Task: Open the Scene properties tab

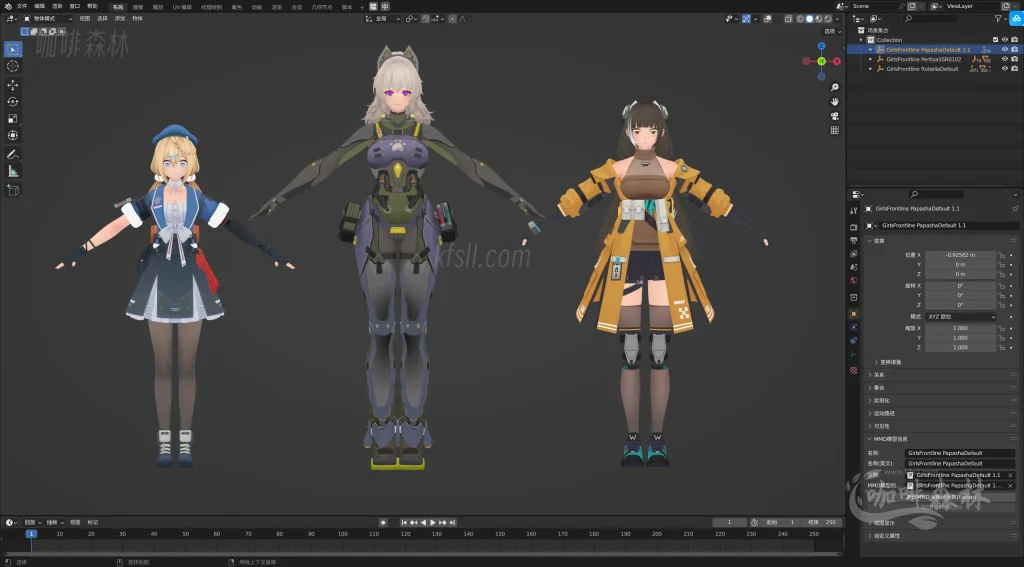Action: (x=854, y=267)
